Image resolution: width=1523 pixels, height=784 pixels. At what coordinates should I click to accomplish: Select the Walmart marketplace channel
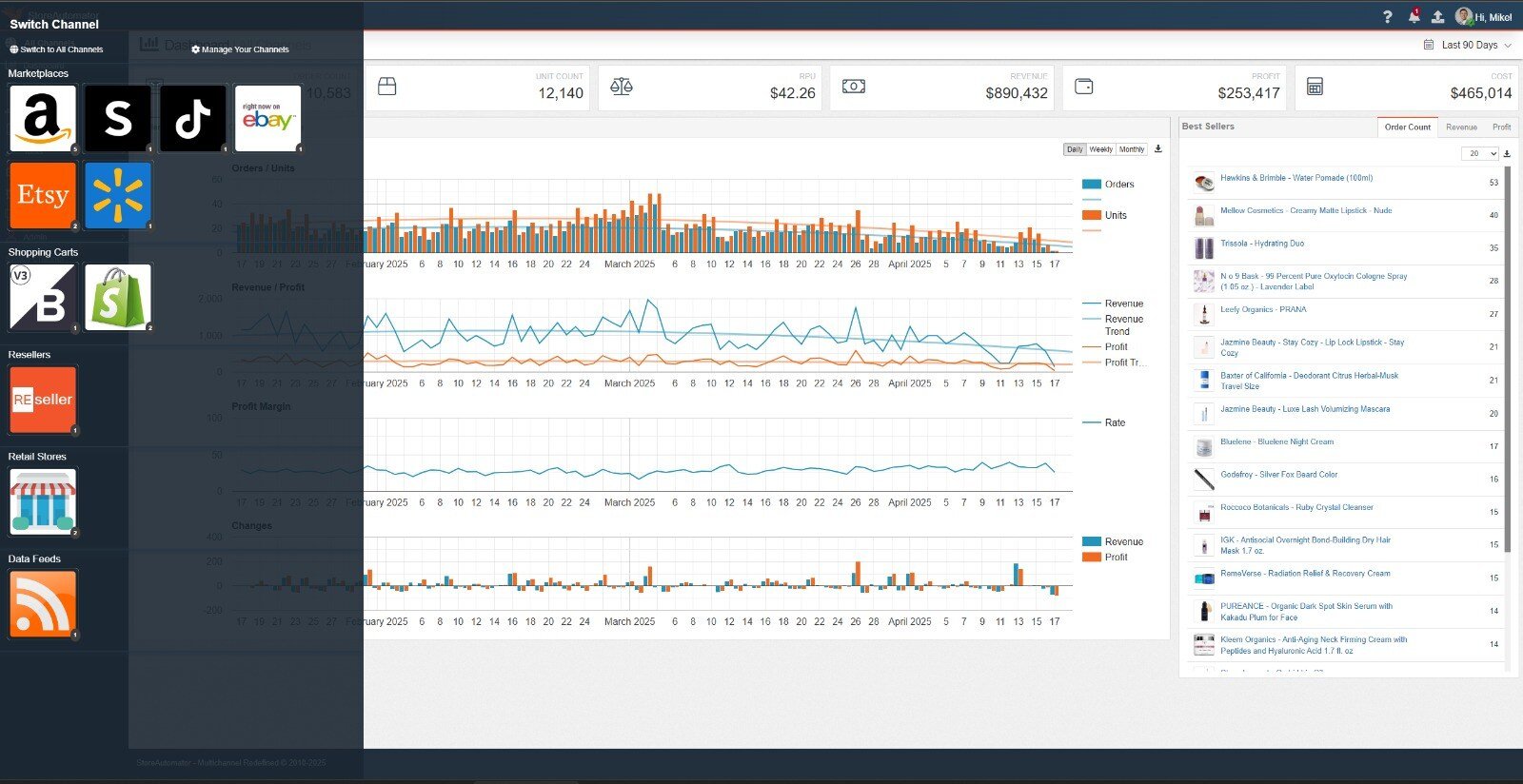point(118,196)
